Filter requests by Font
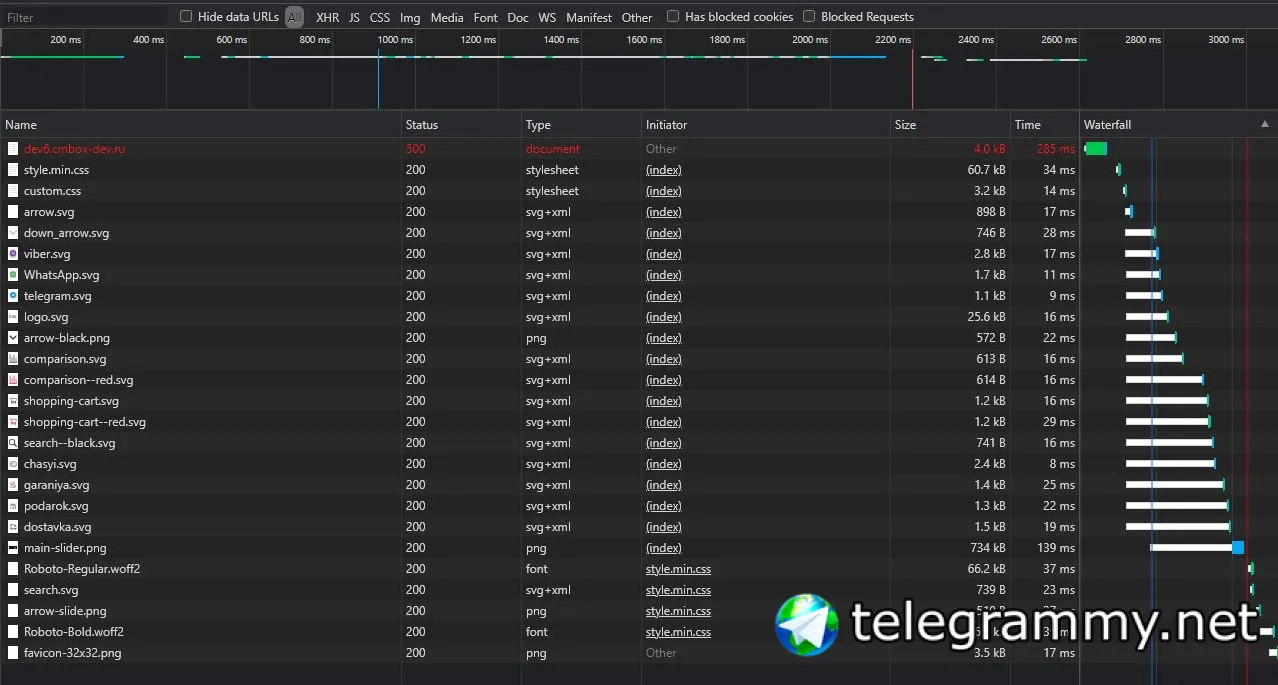Screen dimensions: 1278x685 coord(486,17)
